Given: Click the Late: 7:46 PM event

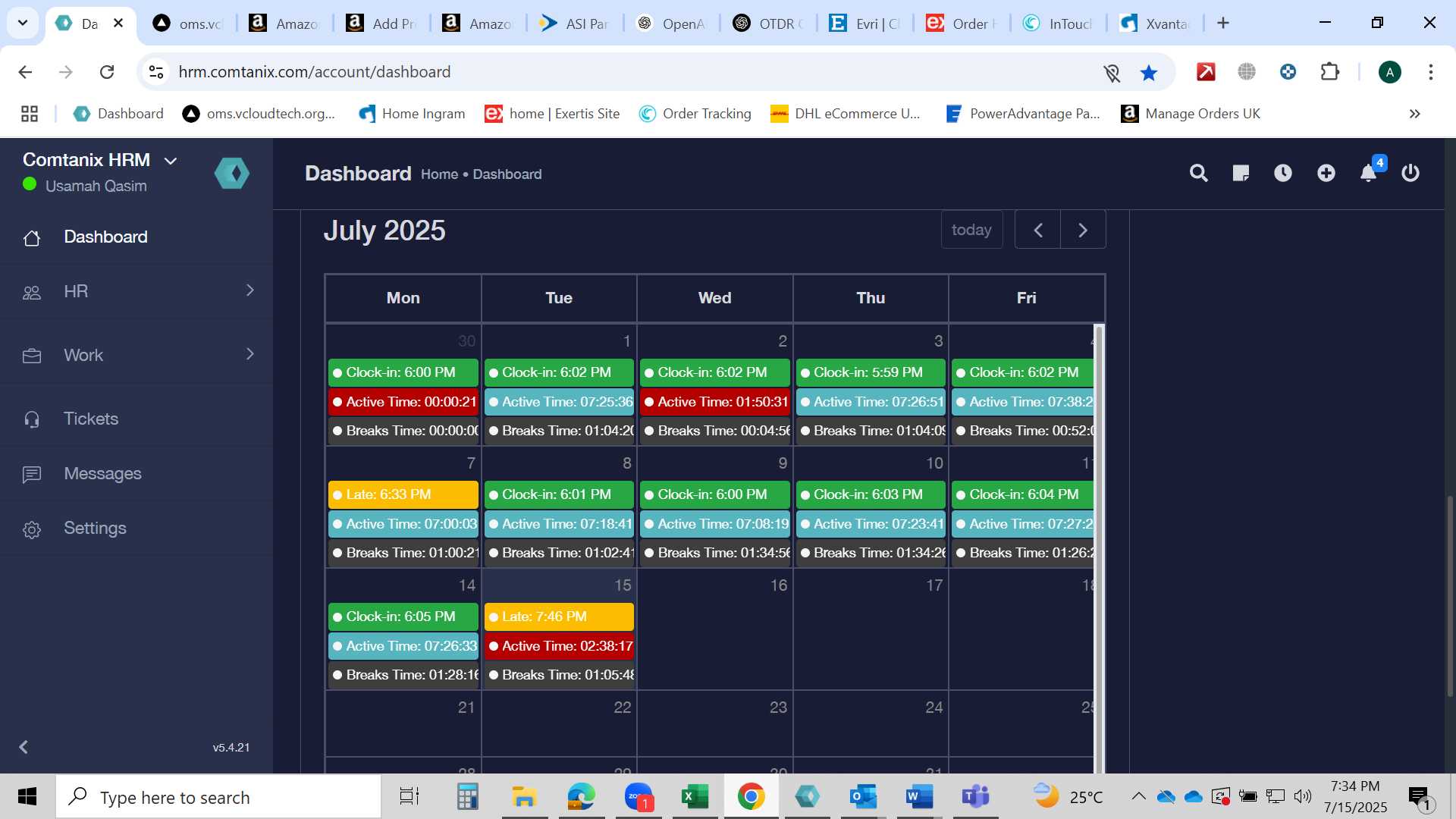Looking at the screenshot, I should point(559,617).
